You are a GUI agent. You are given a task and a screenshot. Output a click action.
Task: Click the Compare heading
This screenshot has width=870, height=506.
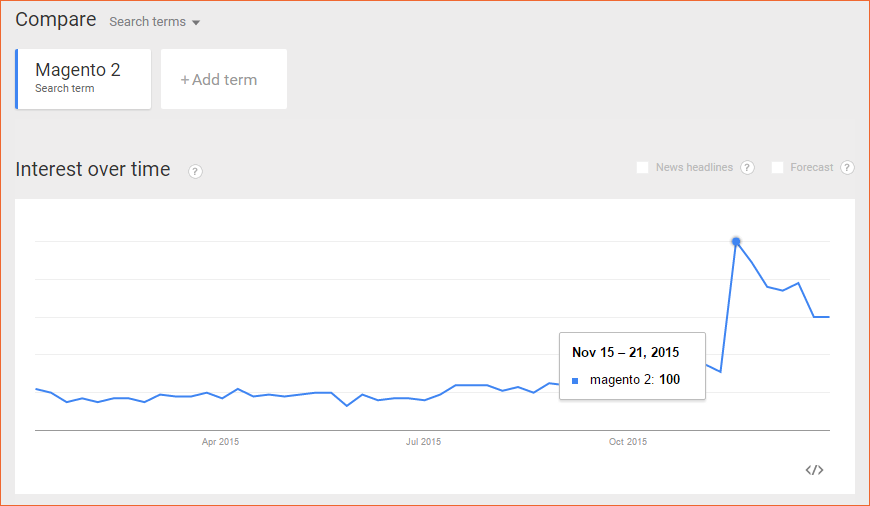click(x=55, y=19)
